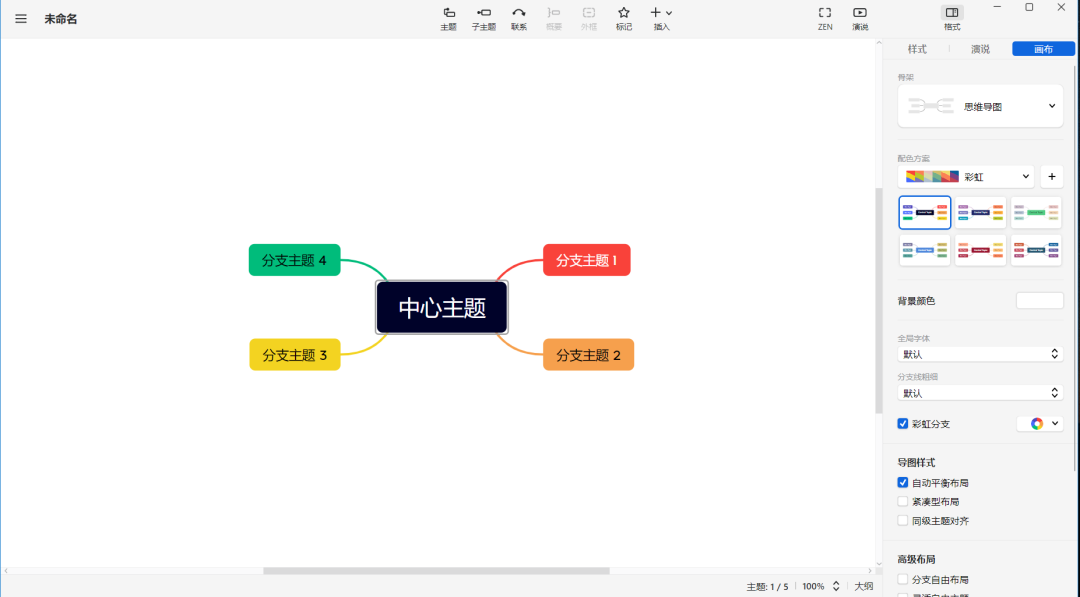Open the 全局字体 global font dropdown
The width and height of the screenshot is (1080, 597).
[980, 353]
